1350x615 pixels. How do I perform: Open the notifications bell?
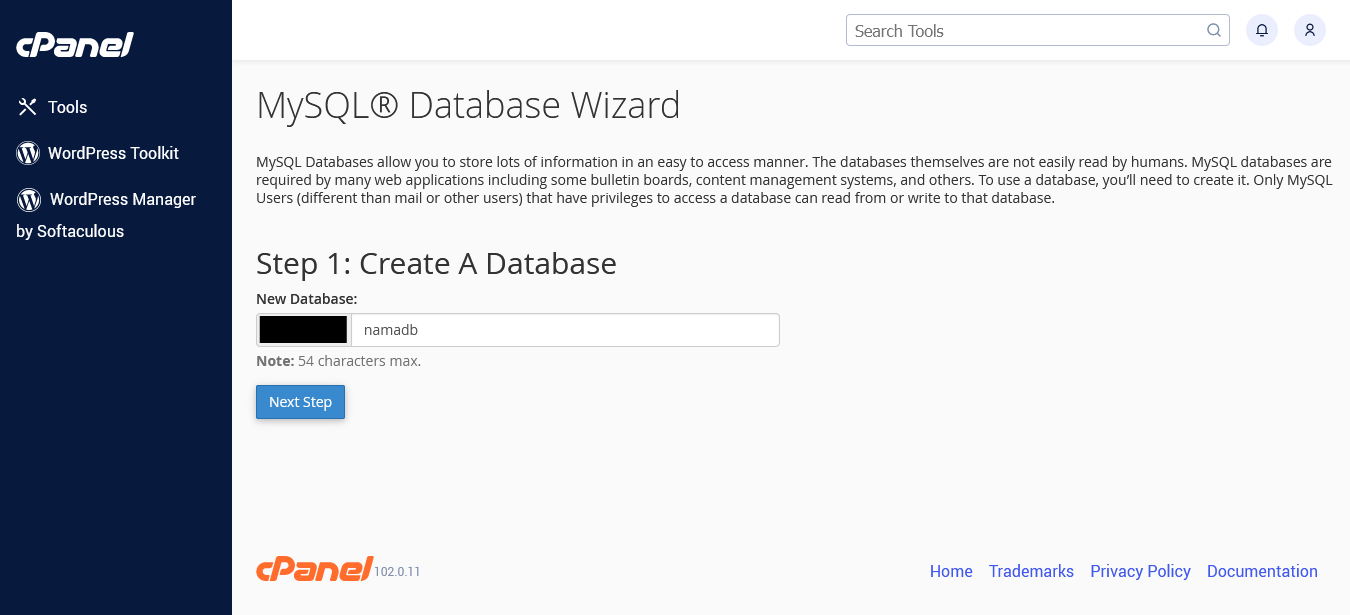tap(1262, 30)
